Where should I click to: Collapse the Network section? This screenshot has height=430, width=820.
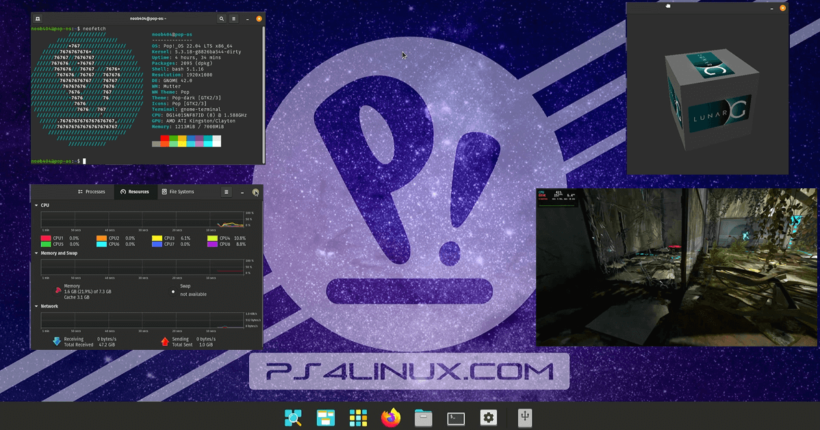36,307
